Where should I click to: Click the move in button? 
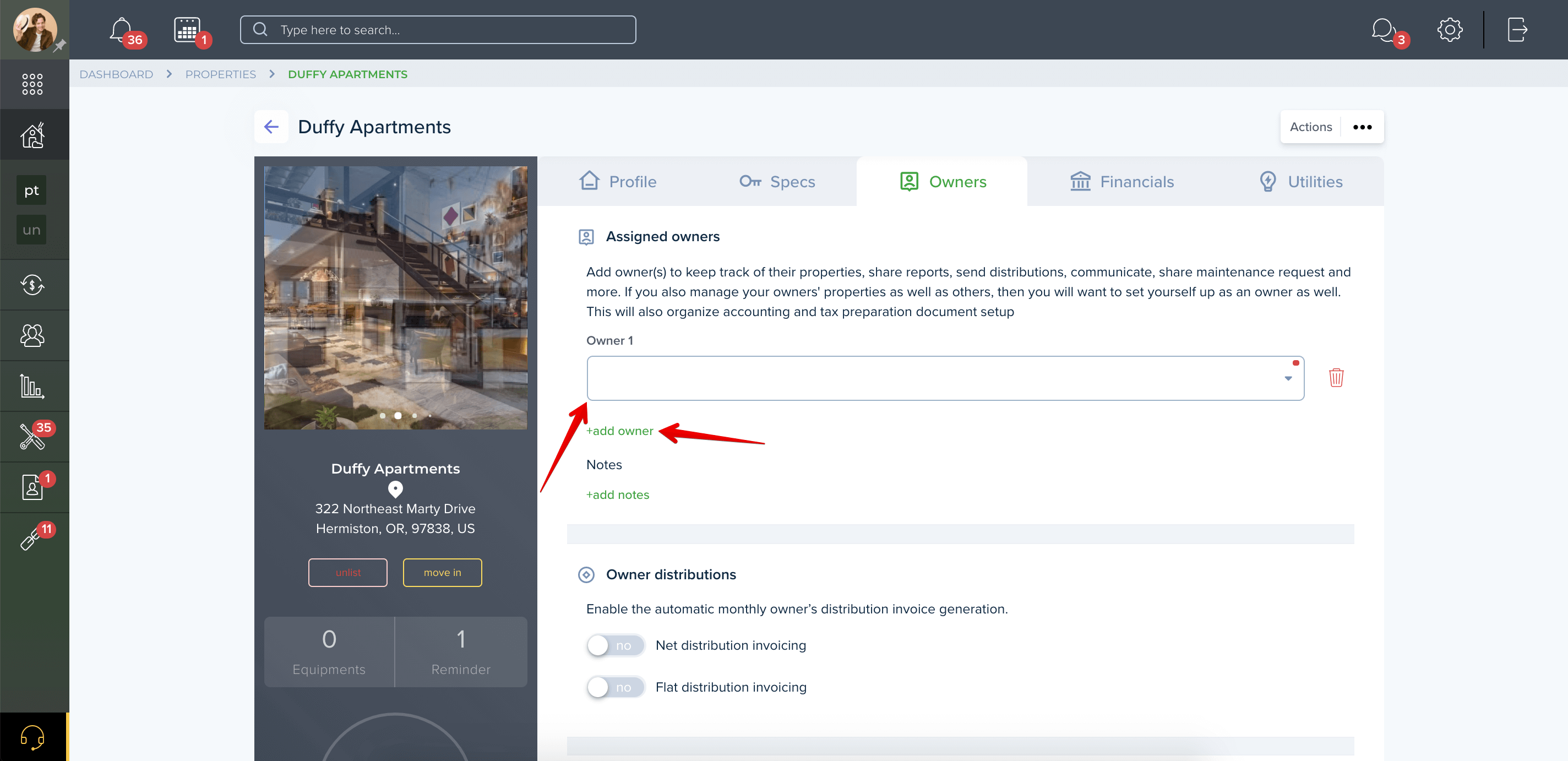[442, 572]
